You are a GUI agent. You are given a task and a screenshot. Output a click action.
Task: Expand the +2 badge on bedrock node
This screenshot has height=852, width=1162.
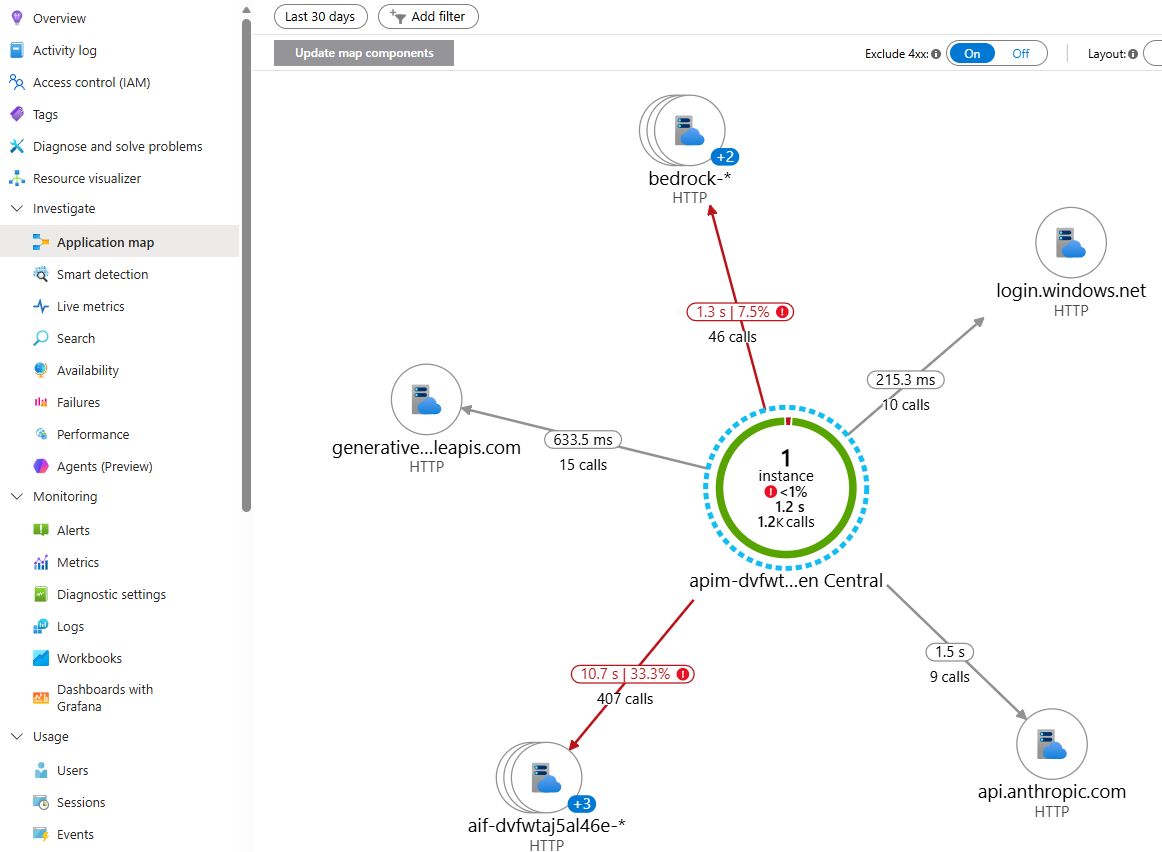coord(725,157)
